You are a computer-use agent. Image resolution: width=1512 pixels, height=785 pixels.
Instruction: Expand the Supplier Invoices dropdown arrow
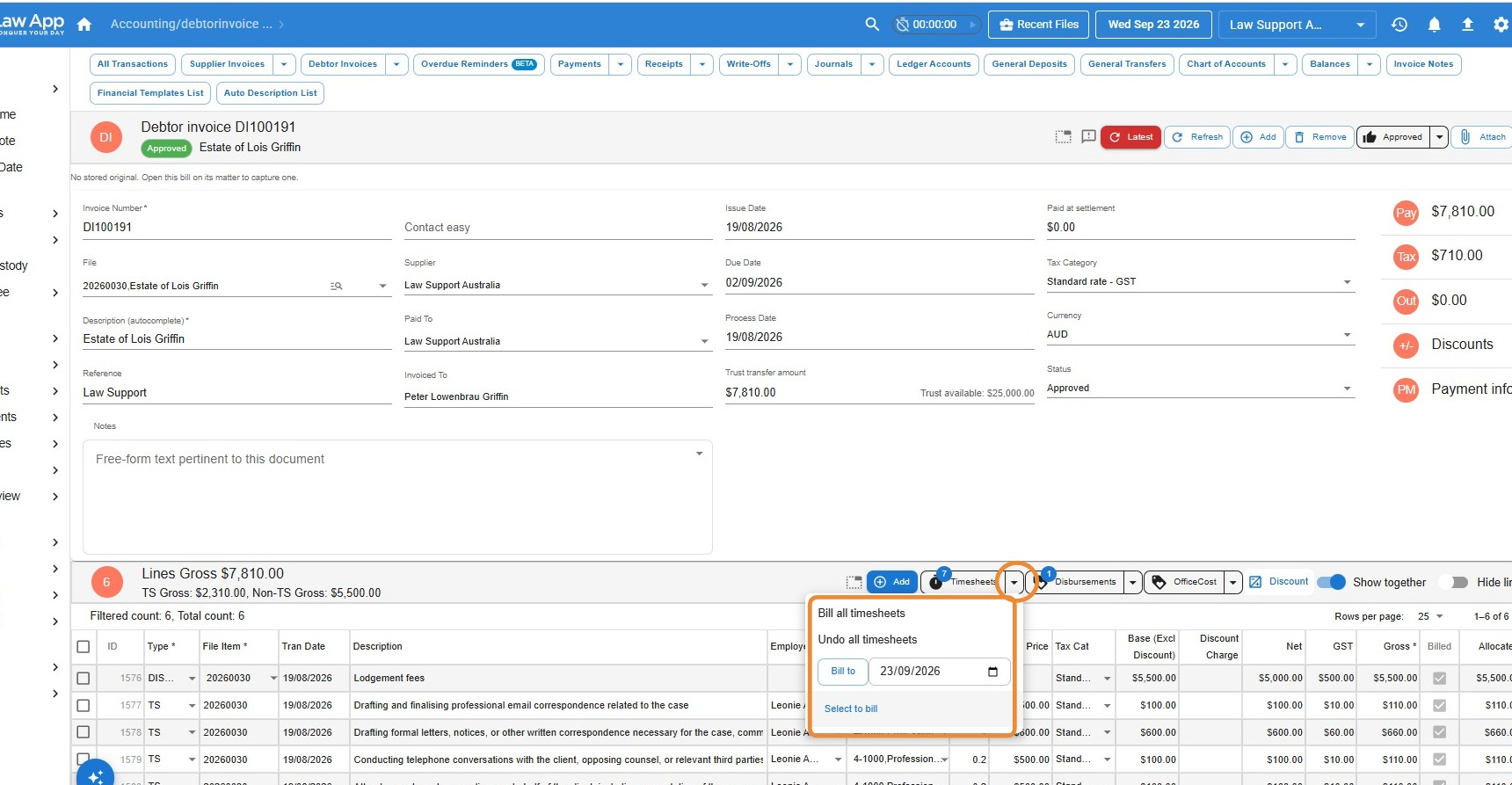(283, 64)
